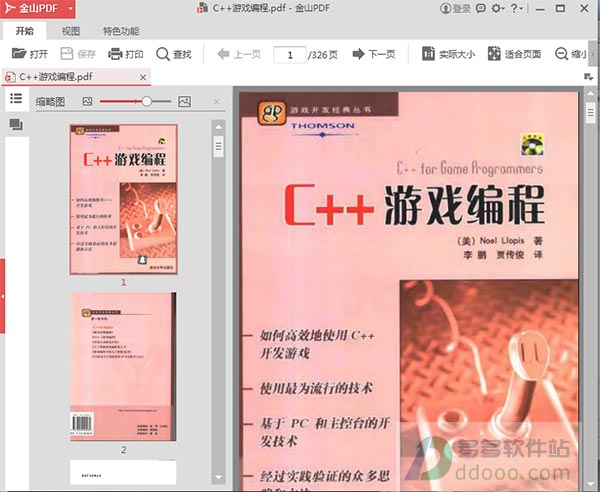The height and width of the screenshot is (492, 600).
Task: Expand toolbar overflow arrow at right end
Action: 593,54
